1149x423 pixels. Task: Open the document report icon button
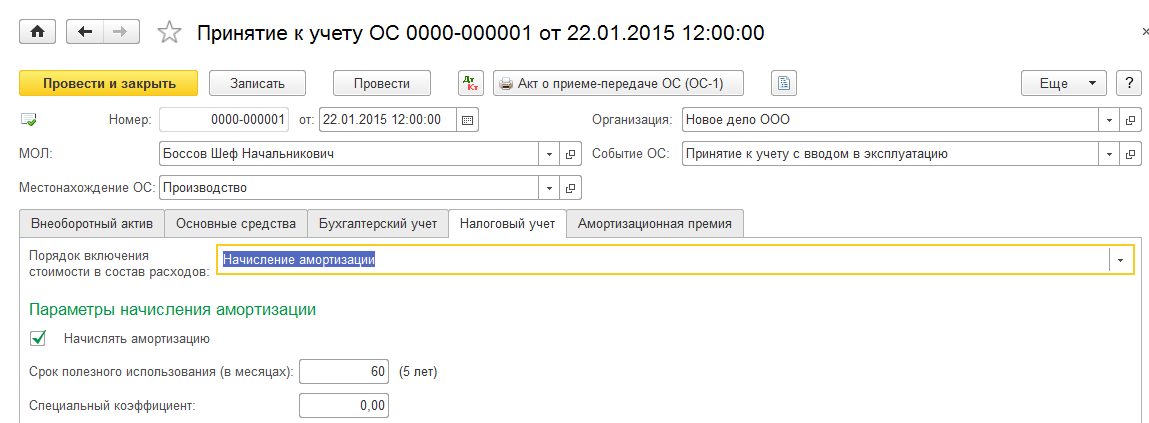(x=784, y=84)
